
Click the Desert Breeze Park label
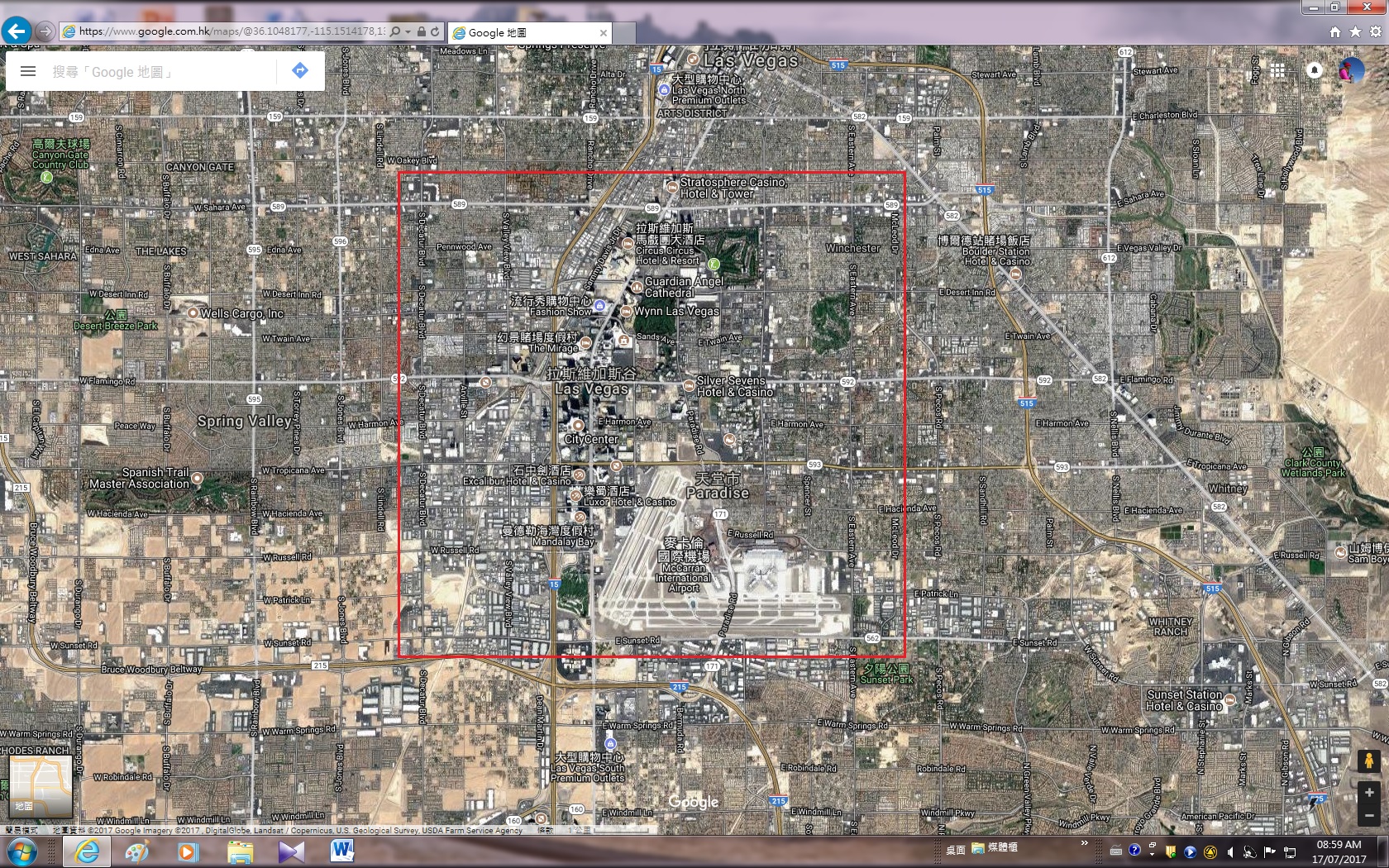(116, 321)
